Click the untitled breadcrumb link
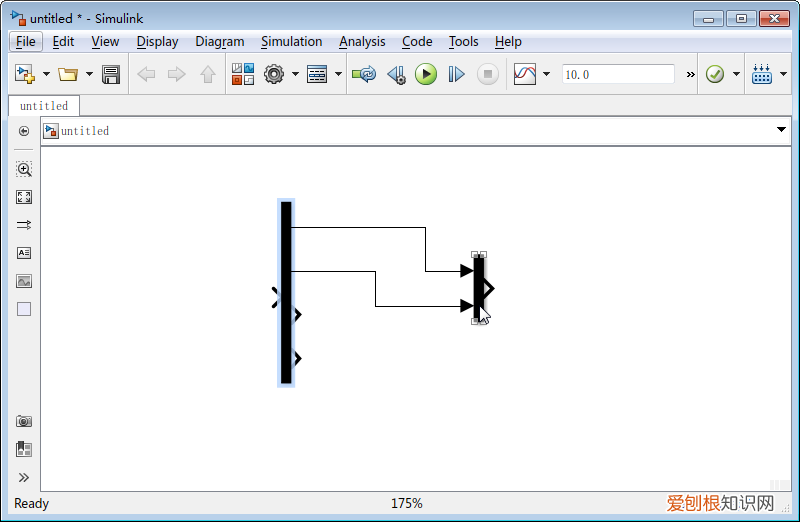800x522 pixels. click(x=85, y=131)
